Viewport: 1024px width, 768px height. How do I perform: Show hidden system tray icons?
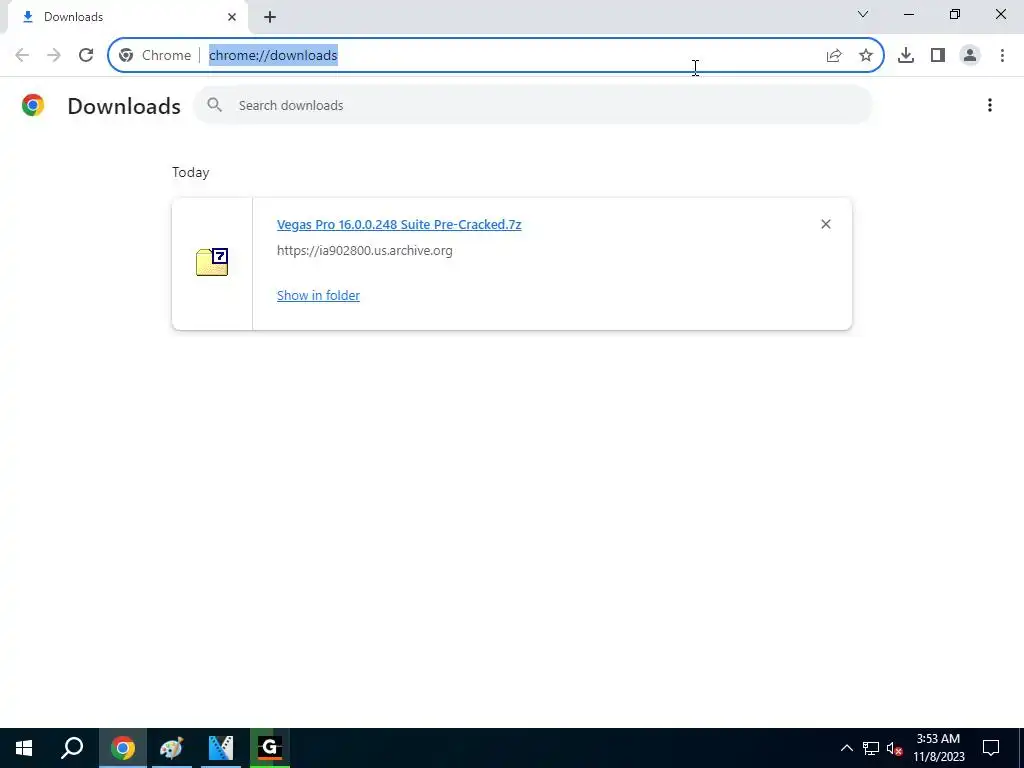[x=847, y=748]
